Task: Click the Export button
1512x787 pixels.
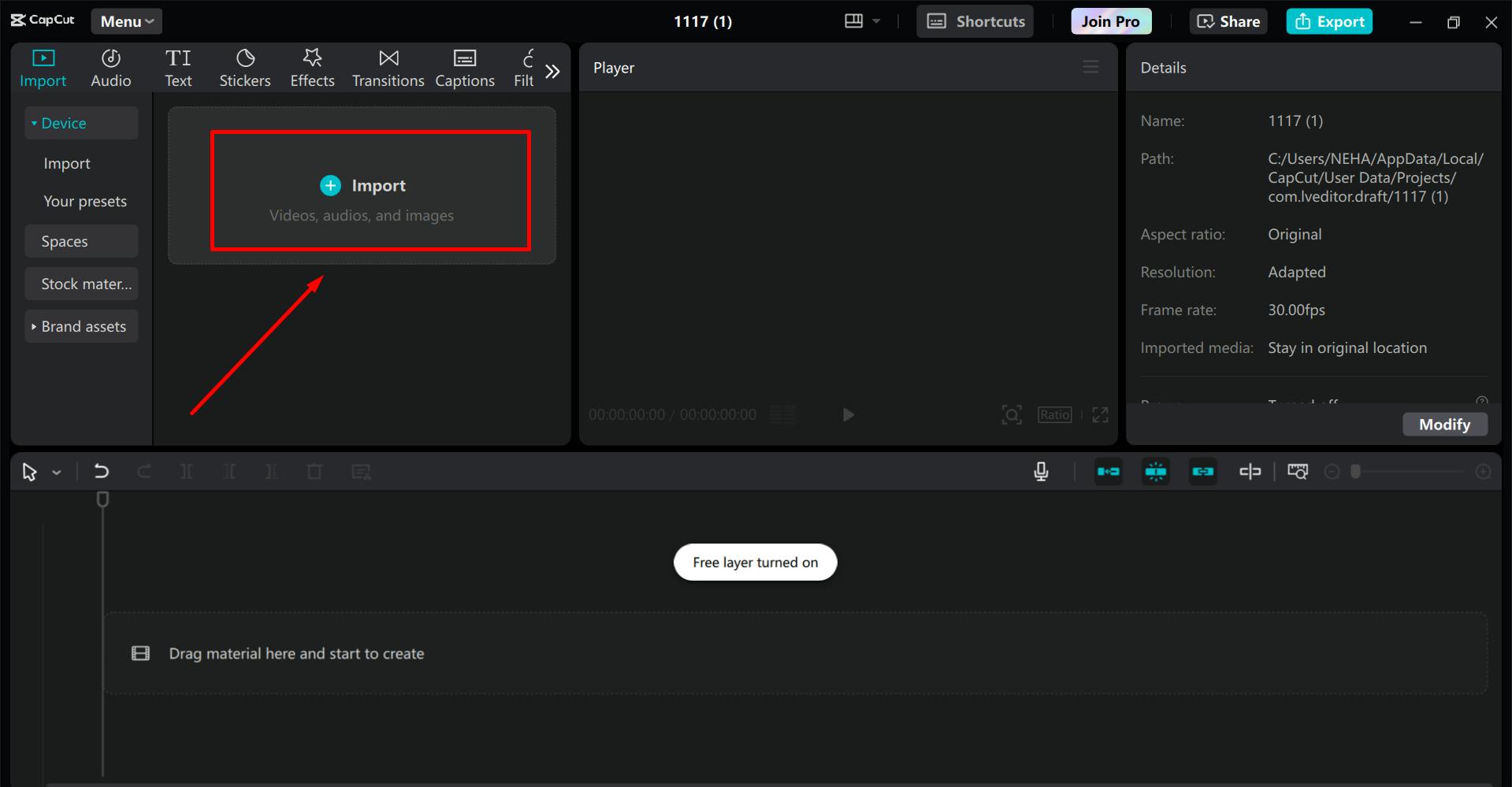Action: (1329, 21)
